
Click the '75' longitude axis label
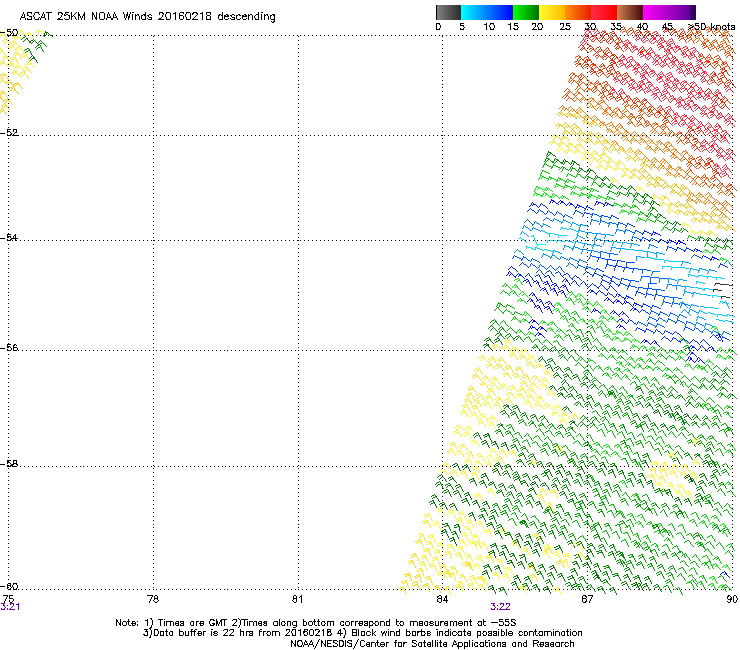click(x=8, y=599)
